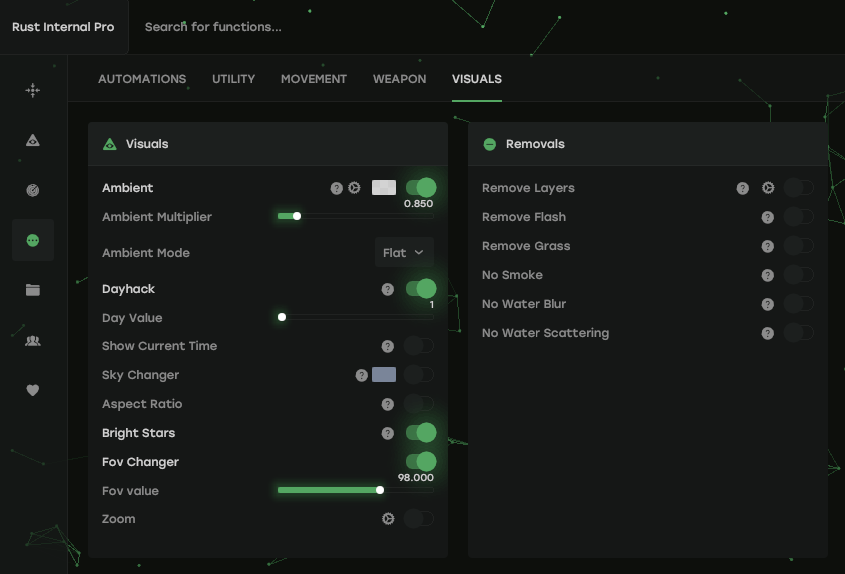Open the radar sidebar section
The height and width of the screenshot is (574, 845).
click(33, 190)
